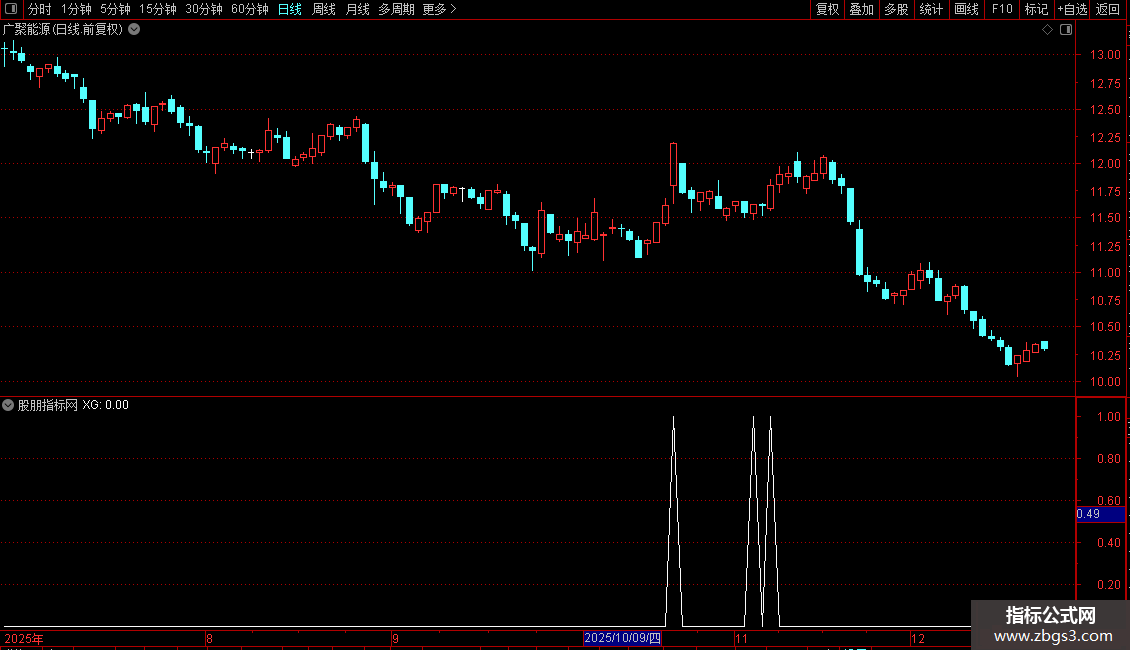Click the month 8 label on time axis
The width and height of the screenshot is (1130, 650).
click(x=209, y=638)
